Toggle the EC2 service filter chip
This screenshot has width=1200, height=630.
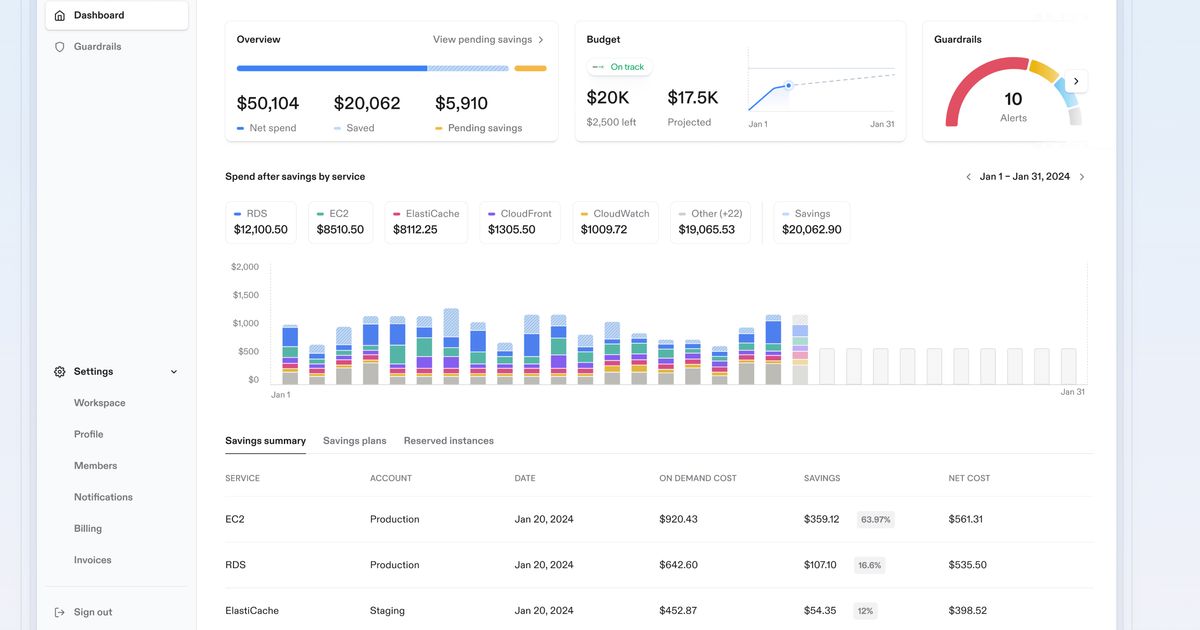tap(339, 222)
